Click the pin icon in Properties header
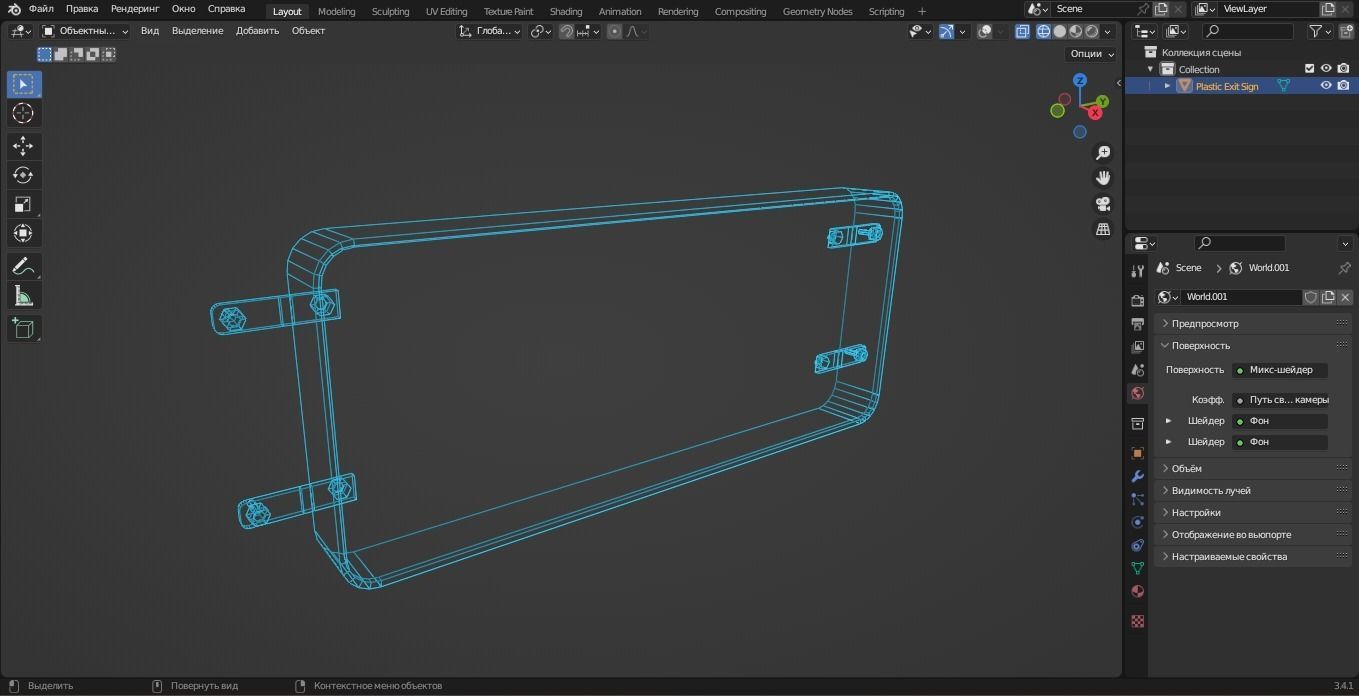This screenshot has width=1359, height=696. click(x=1344, y=268)
